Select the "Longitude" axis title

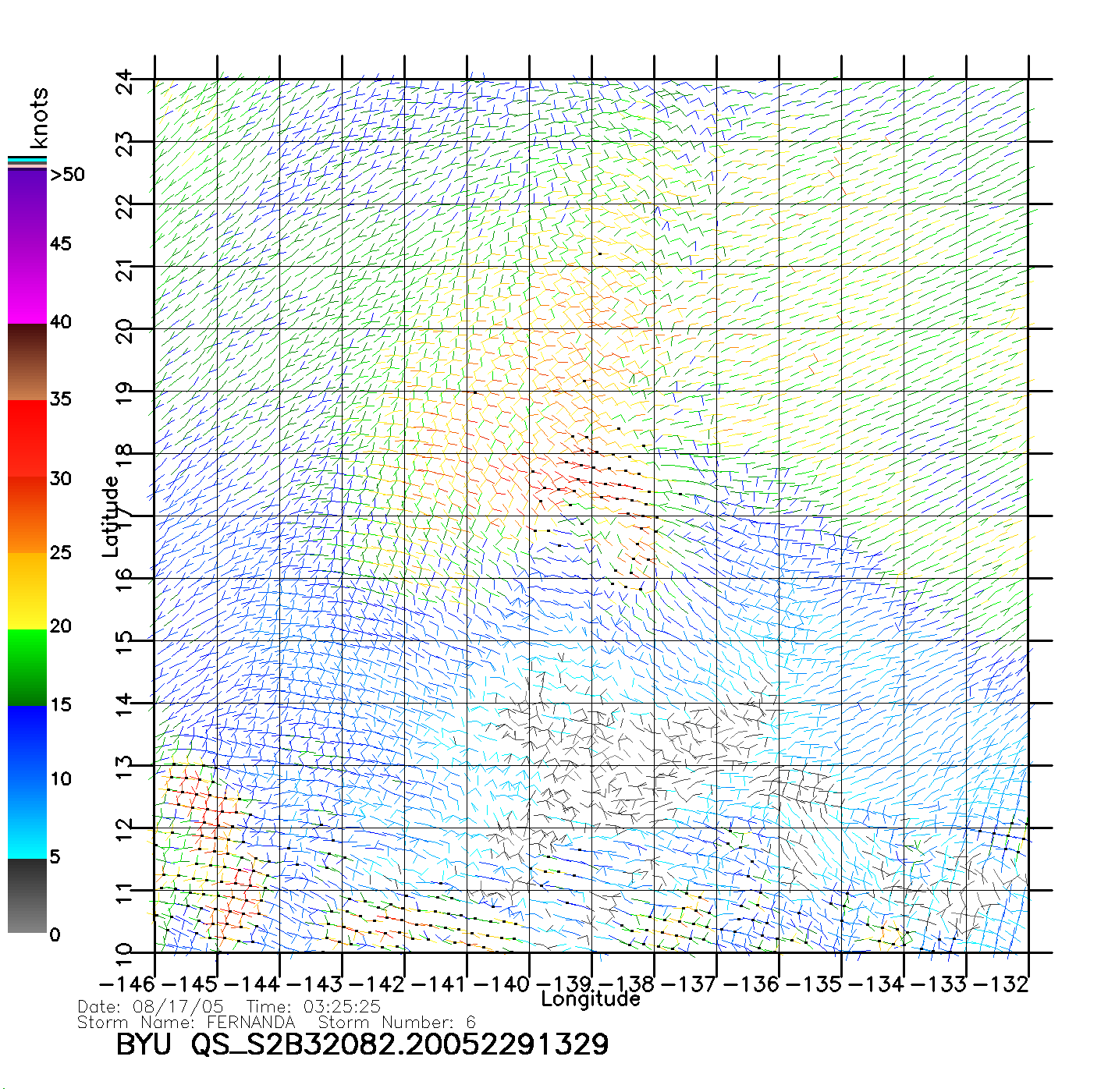pyautogui.click(x=590, y=999)
